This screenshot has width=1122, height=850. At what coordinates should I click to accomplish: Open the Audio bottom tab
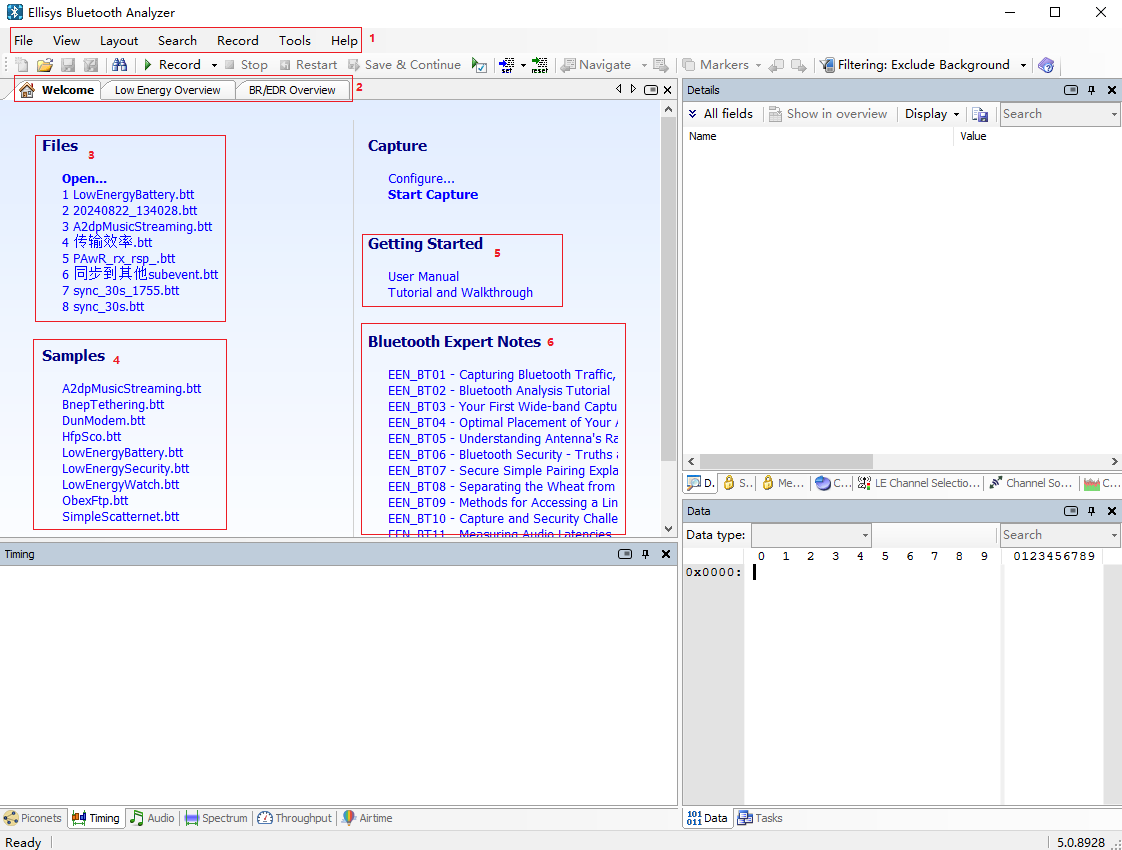point(152,818)
